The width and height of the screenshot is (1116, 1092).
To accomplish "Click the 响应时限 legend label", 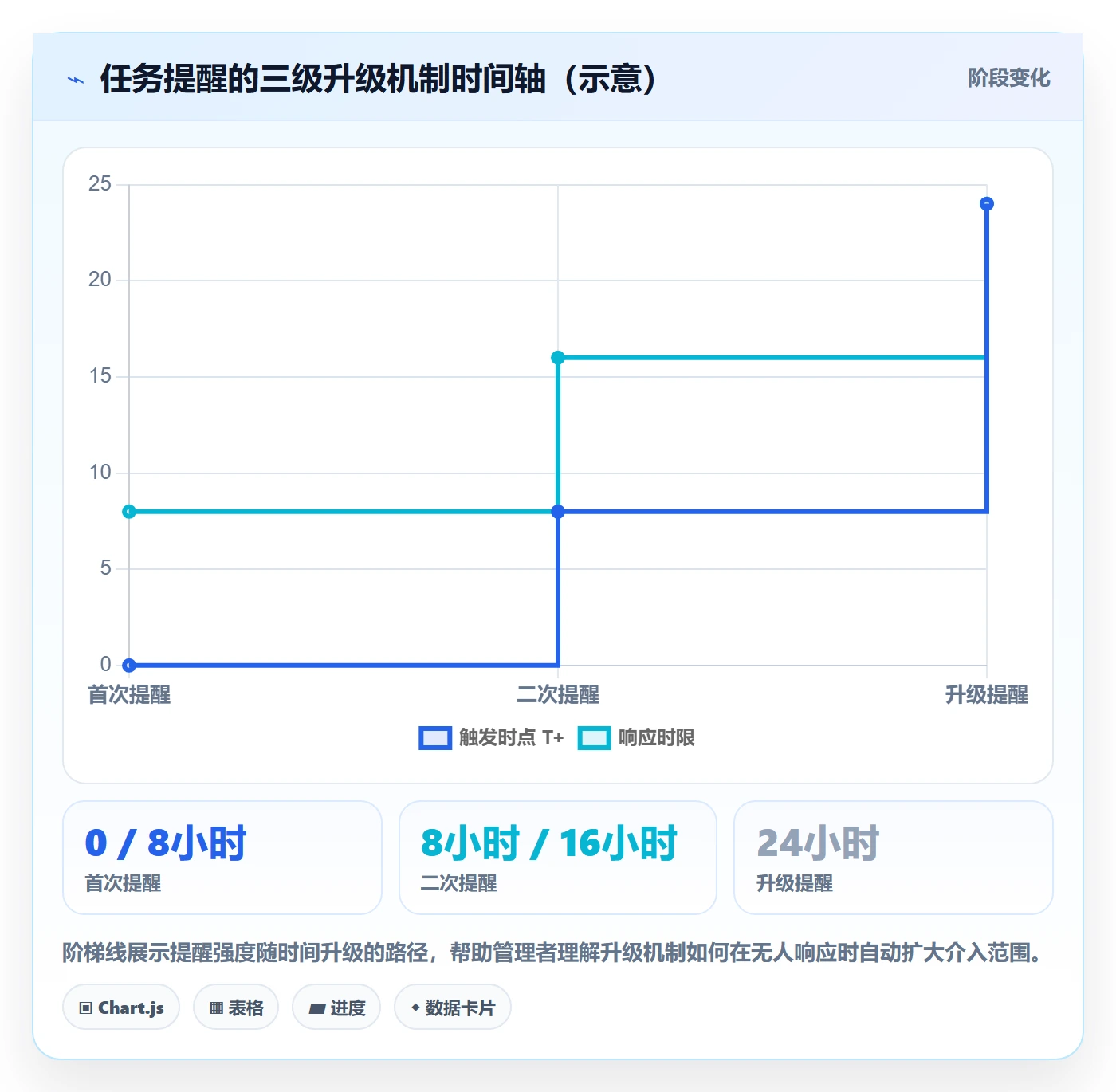I will (x=656, y=738).
